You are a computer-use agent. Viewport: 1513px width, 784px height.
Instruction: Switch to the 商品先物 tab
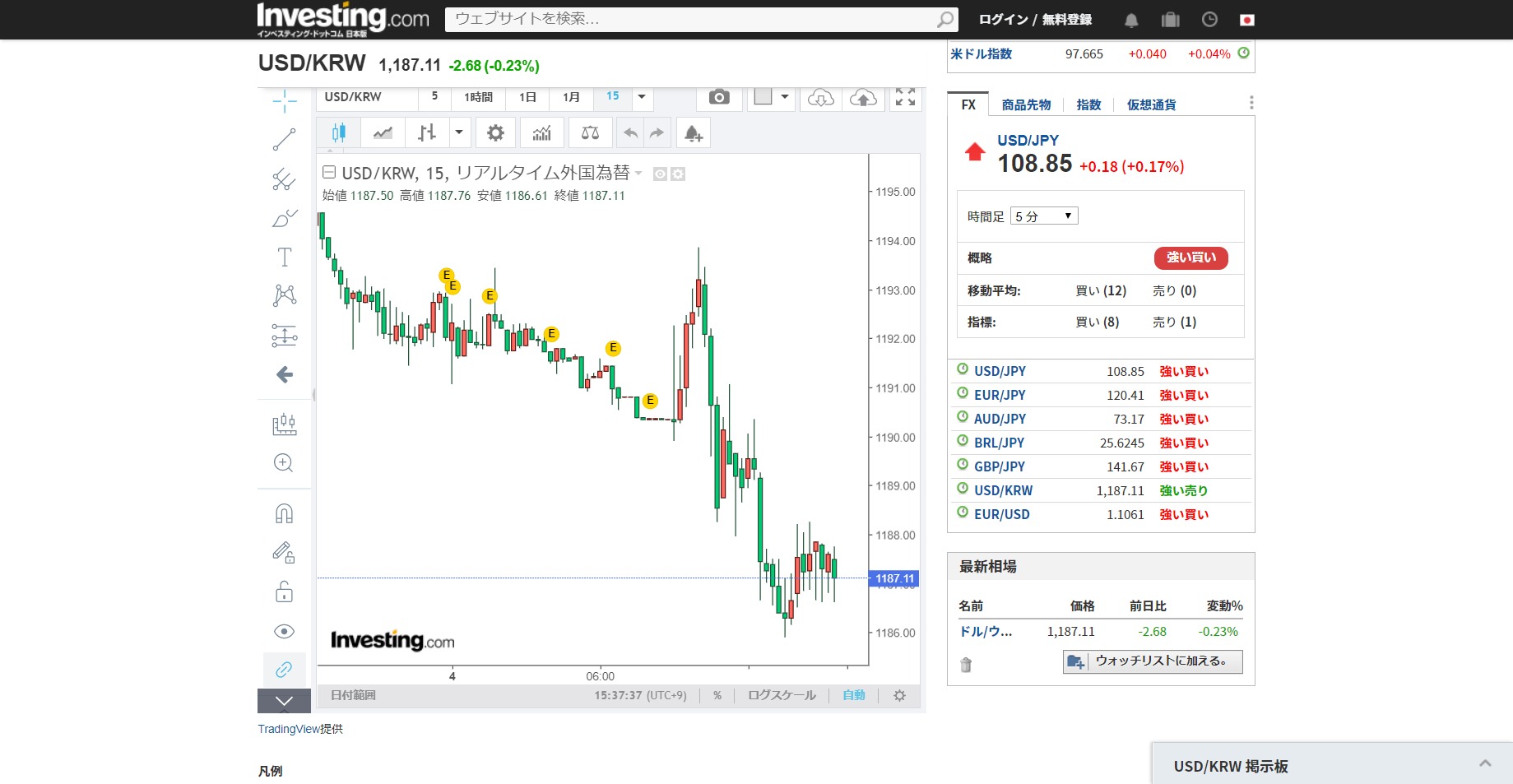1026,105
